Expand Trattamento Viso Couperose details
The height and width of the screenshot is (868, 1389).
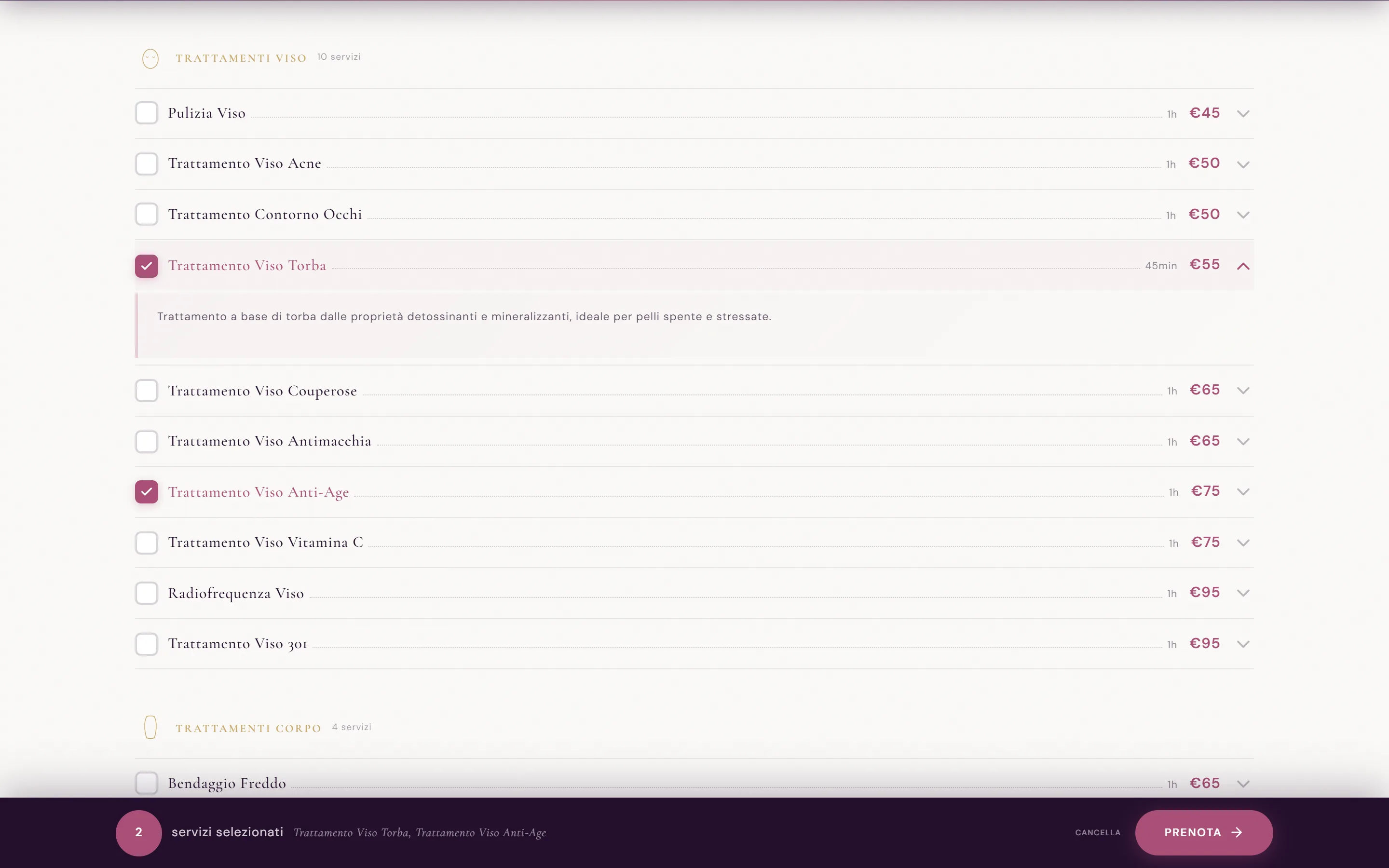(x=1243, y=391)
